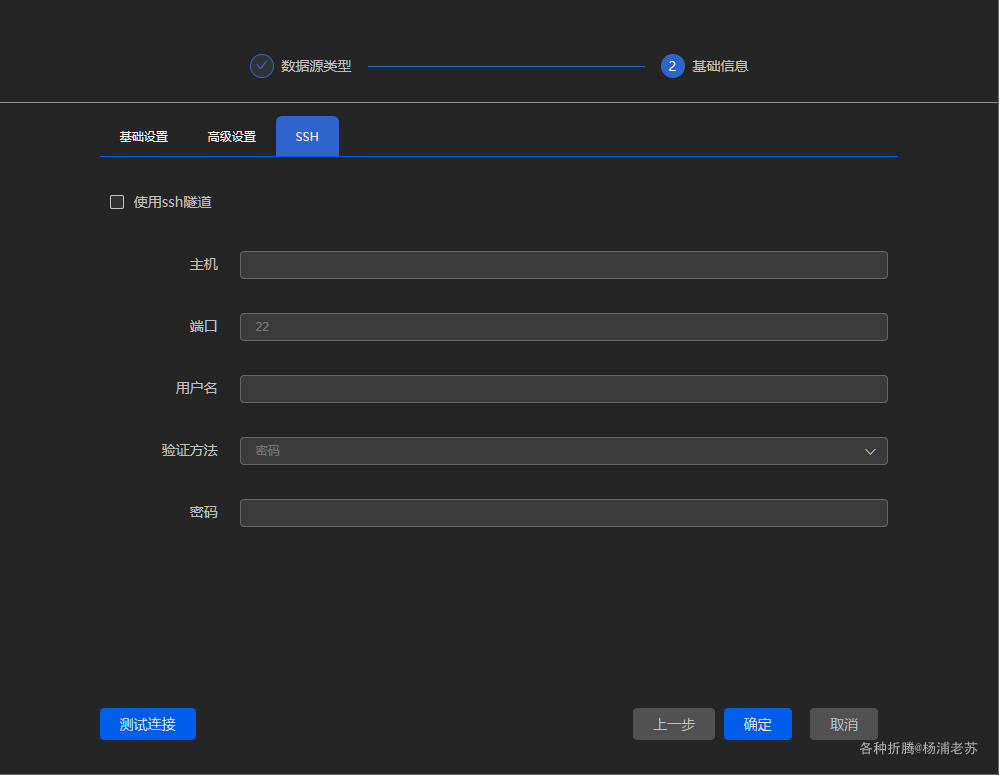Switch to the 基础设置 tab
The image size is (999, 775).
point(143,136)
